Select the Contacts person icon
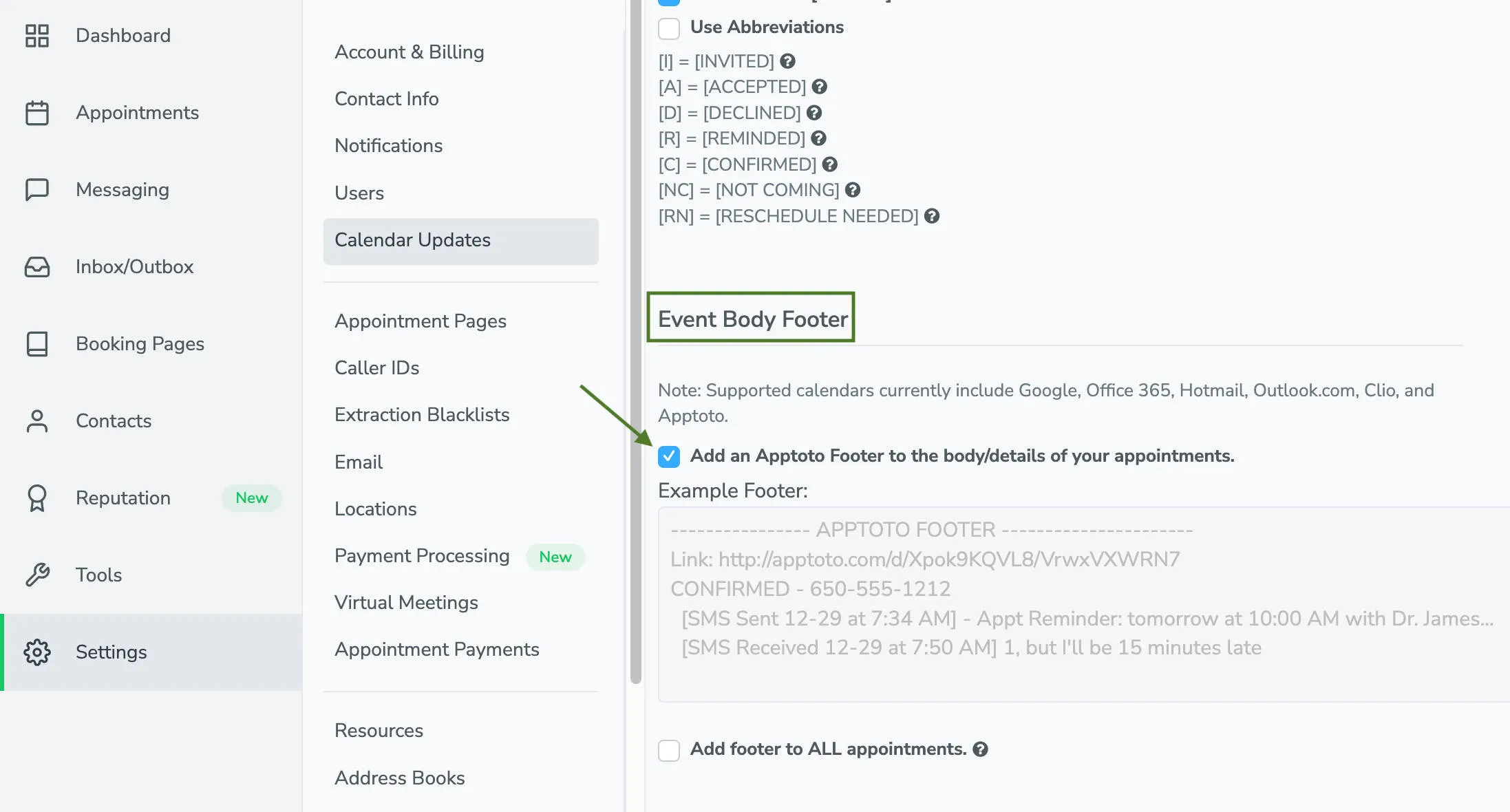The image size is (1510, 812). pyautogui.click(x=37, y=420)
